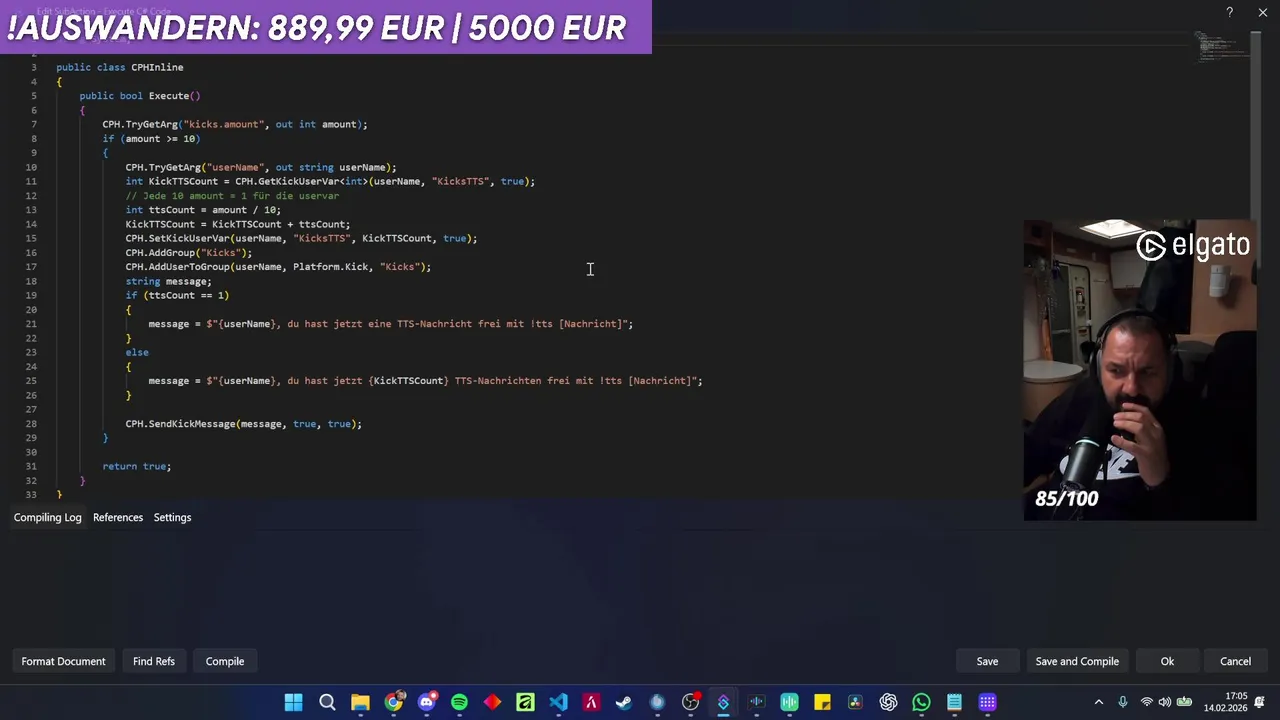Open Visual Studio Code from the taskbar

(x=558, y=702)
